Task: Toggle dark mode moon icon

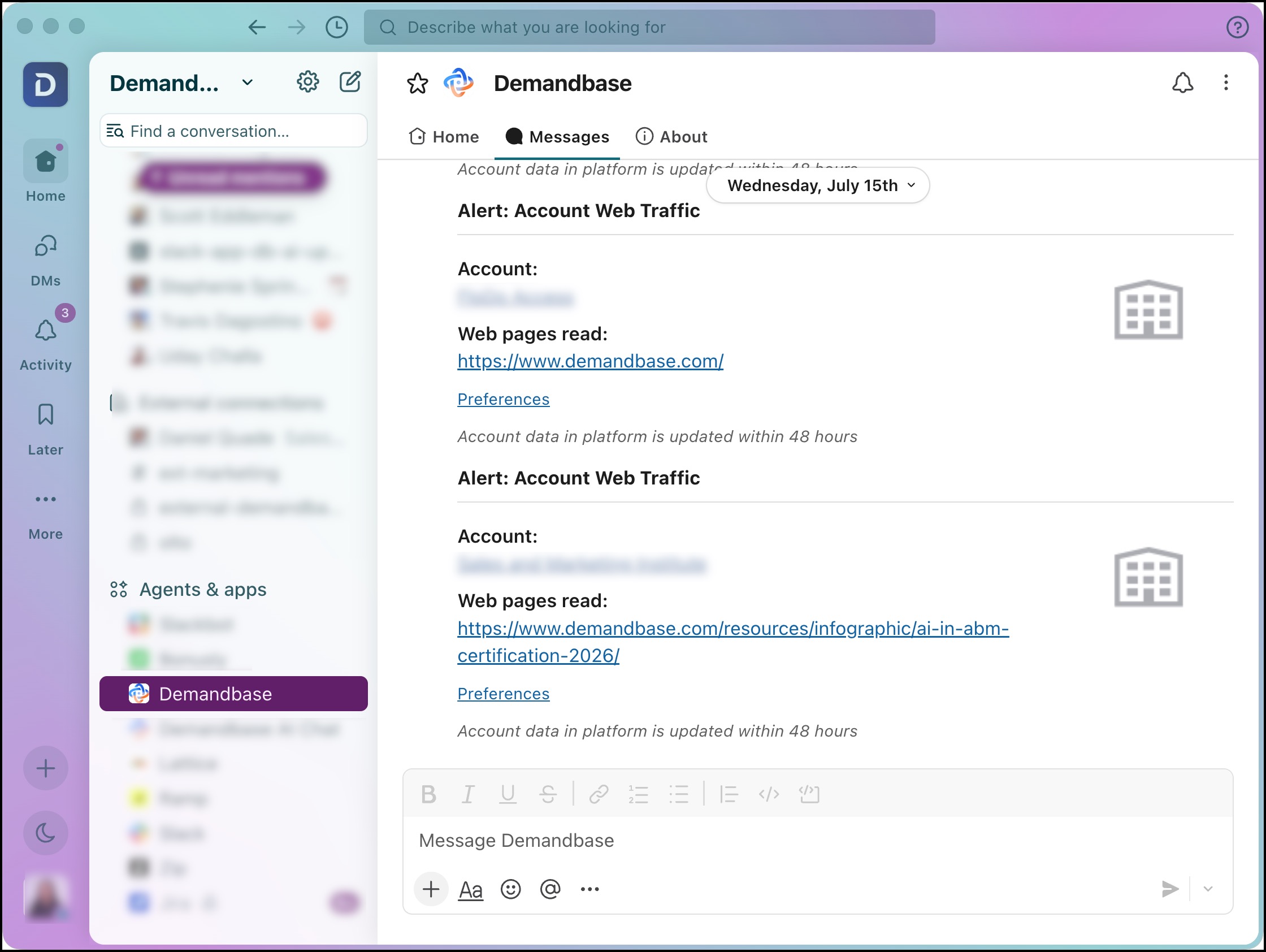Action: click(46, 833)
